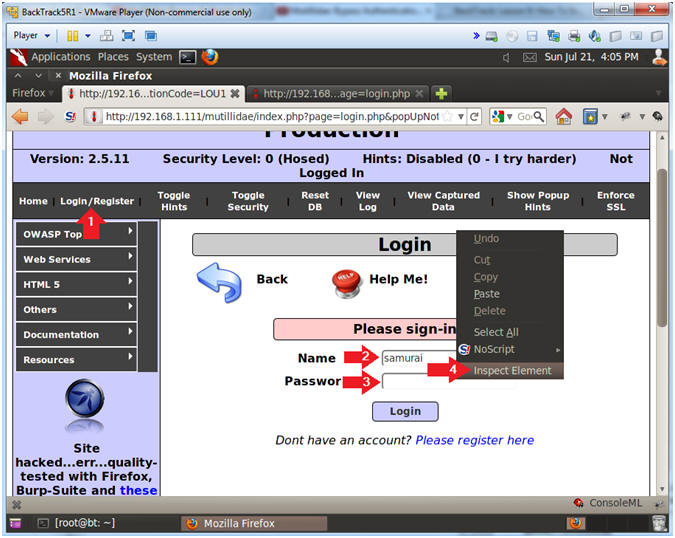Click Toggle Security in the menu bar
The image size is (675, 538).
coord(248,201)
